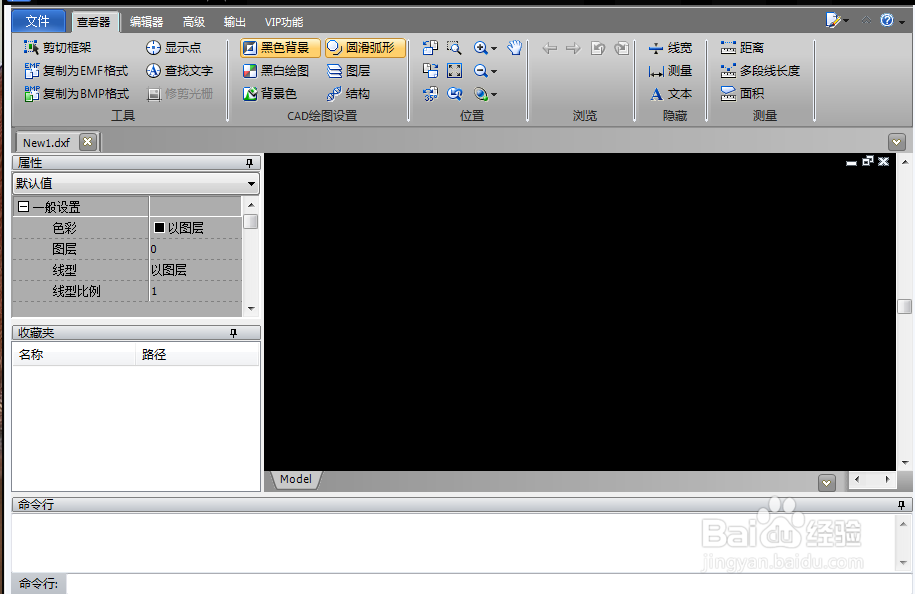
Task: Open the 默认值 properties dropdown
Action: [x=135, y=183]
